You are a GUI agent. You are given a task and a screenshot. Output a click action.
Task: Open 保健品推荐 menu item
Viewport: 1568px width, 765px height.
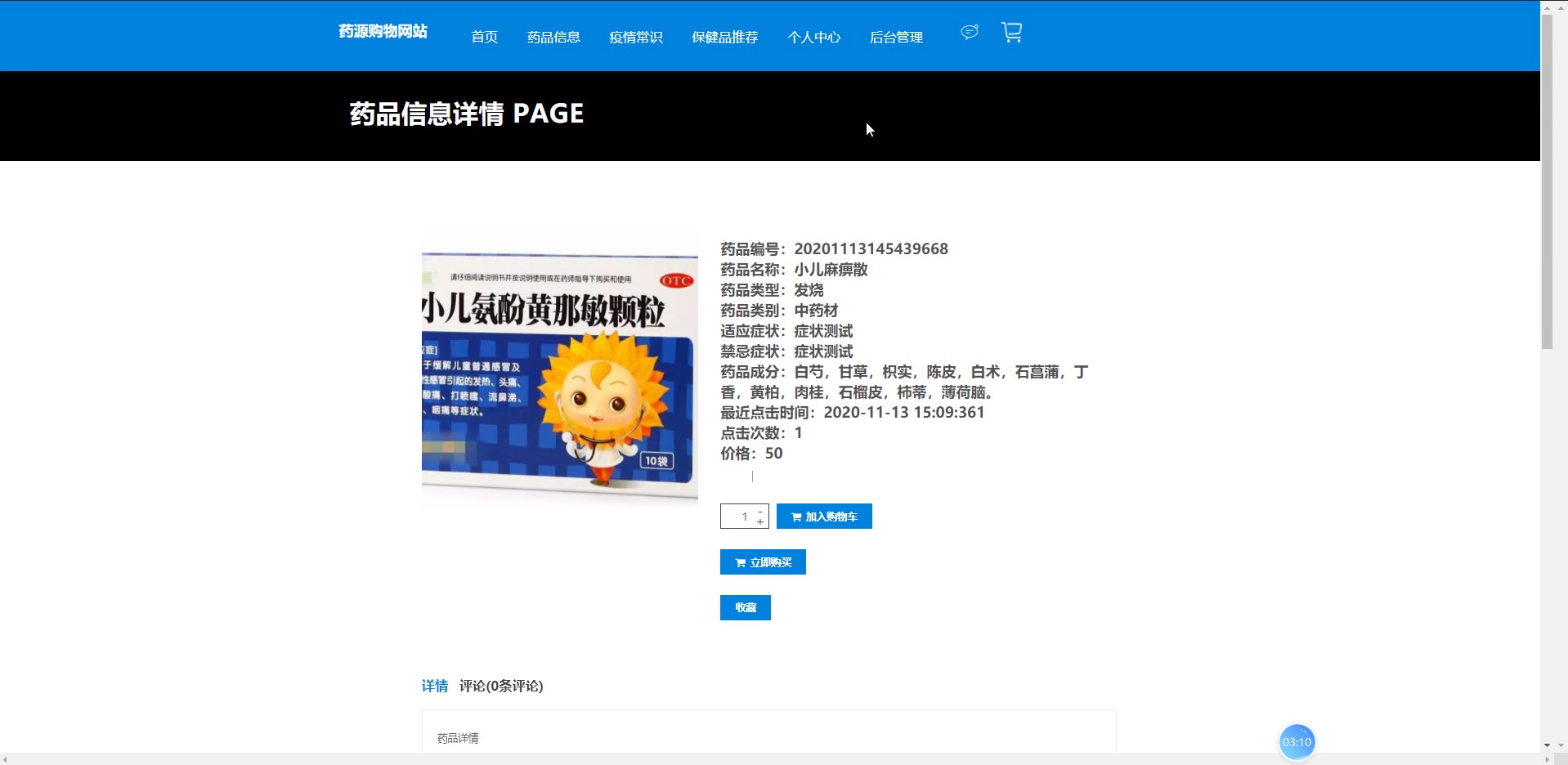click(x=724, y=37)
